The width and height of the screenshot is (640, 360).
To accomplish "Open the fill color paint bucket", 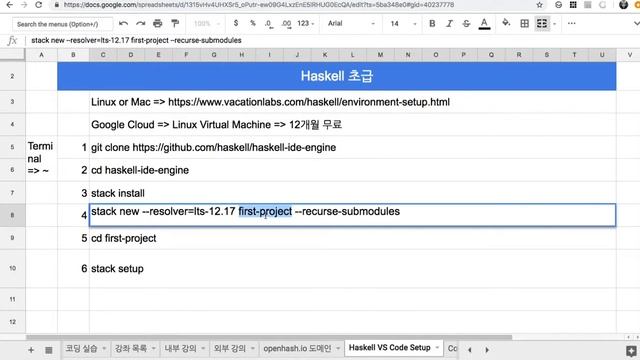I will 506,23.
